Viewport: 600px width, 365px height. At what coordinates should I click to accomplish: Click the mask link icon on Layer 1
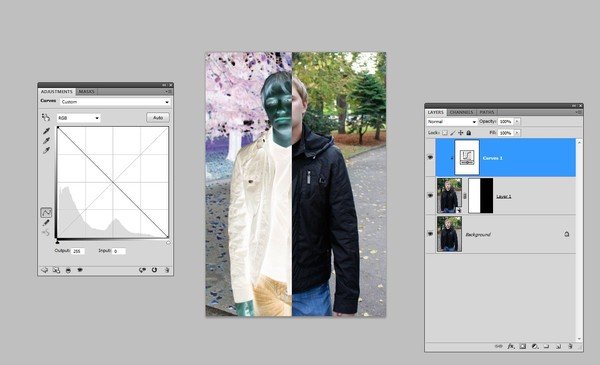click(465, 196)
